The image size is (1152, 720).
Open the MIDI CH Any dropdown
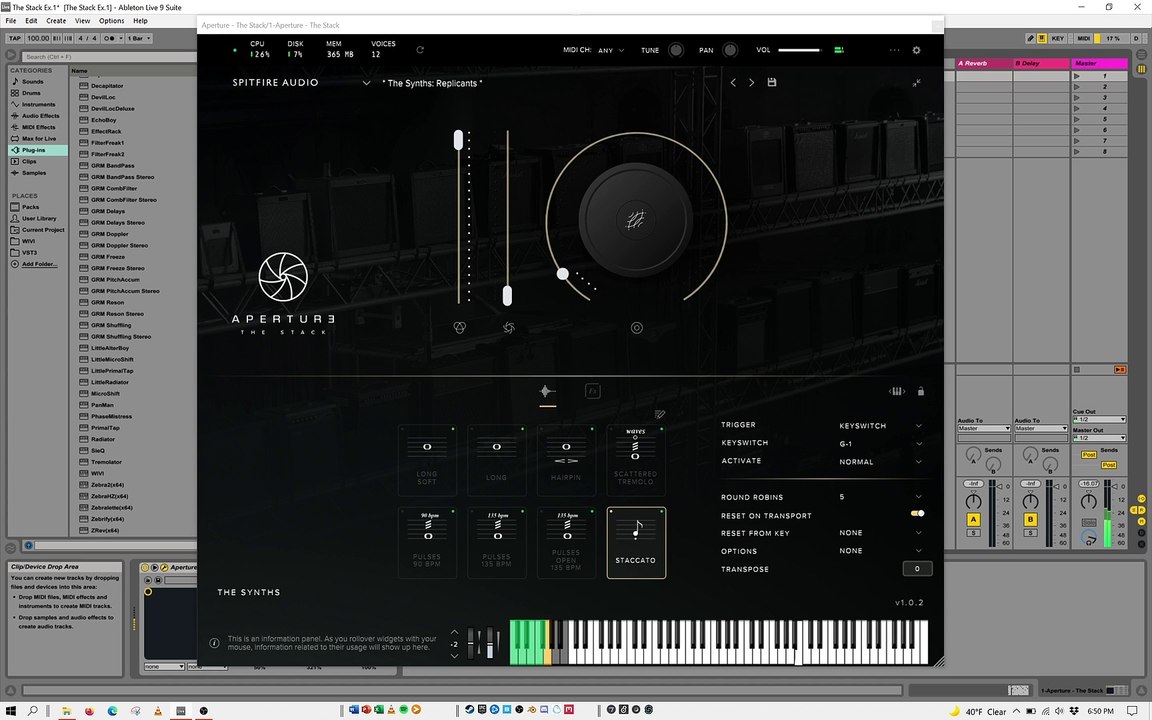pos(611,51)
